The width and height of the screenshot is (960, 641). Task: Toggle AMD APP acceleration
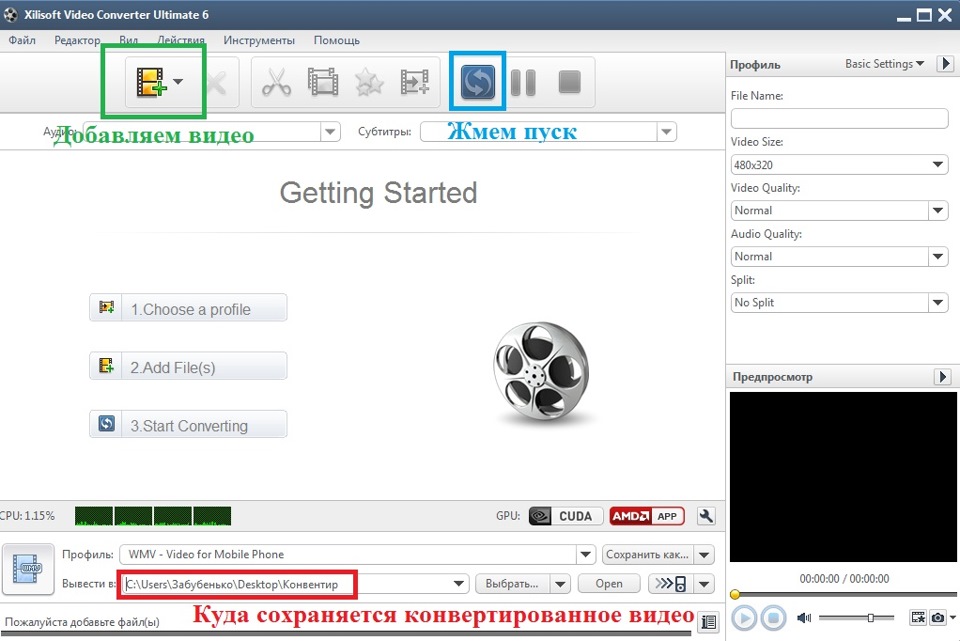tap(647, 516)
